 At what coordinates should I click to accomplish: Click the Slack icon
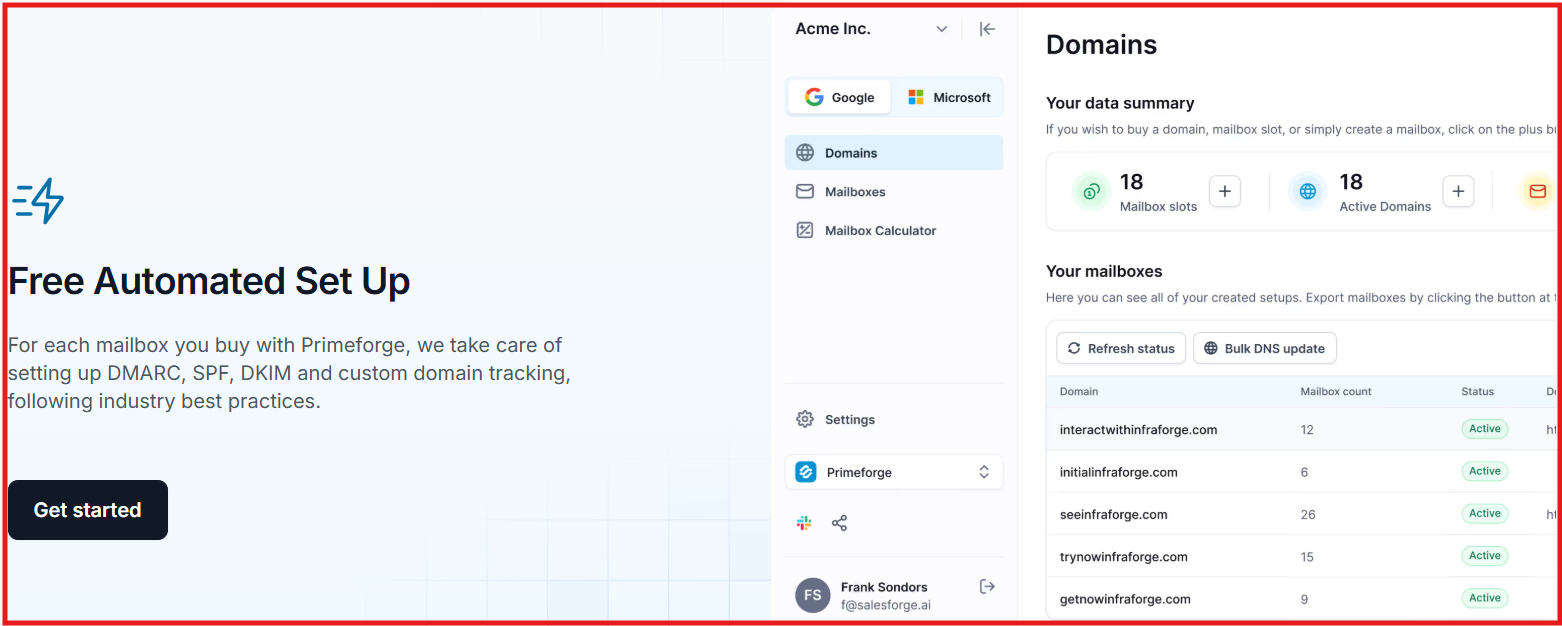[x=804, y=523]
